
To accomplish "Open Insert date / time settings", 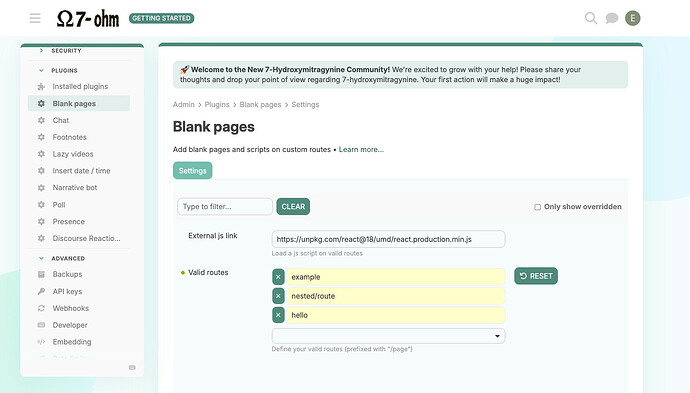I will coord(81,171).
